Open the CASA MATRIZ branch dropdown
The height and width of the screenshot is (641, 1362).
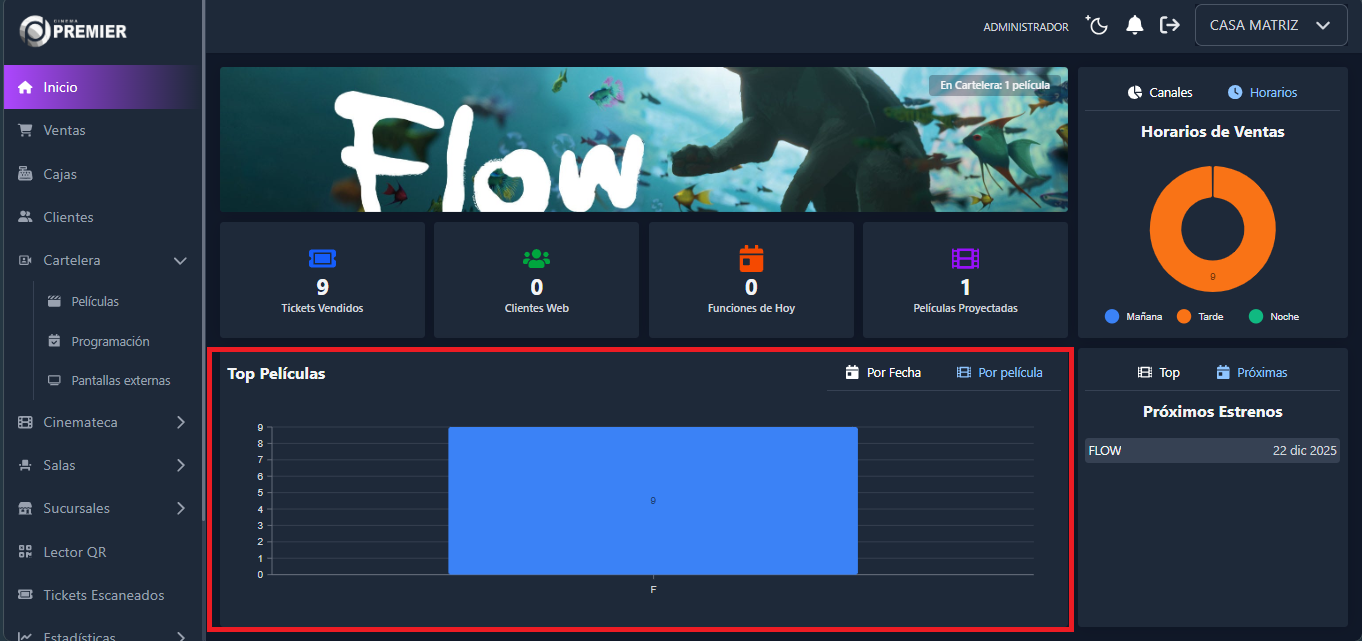1270,26
